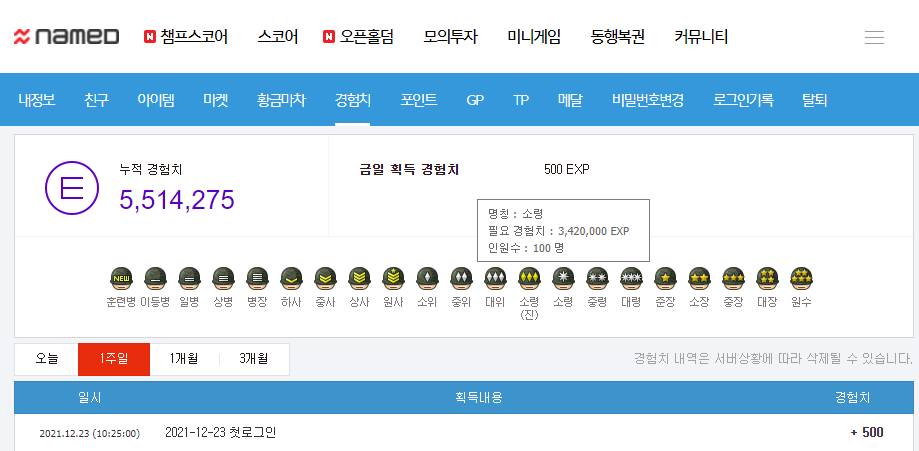Click the Named logo
Image resolution: width=919 pixels, height=451 pixels.
[66, 37]
